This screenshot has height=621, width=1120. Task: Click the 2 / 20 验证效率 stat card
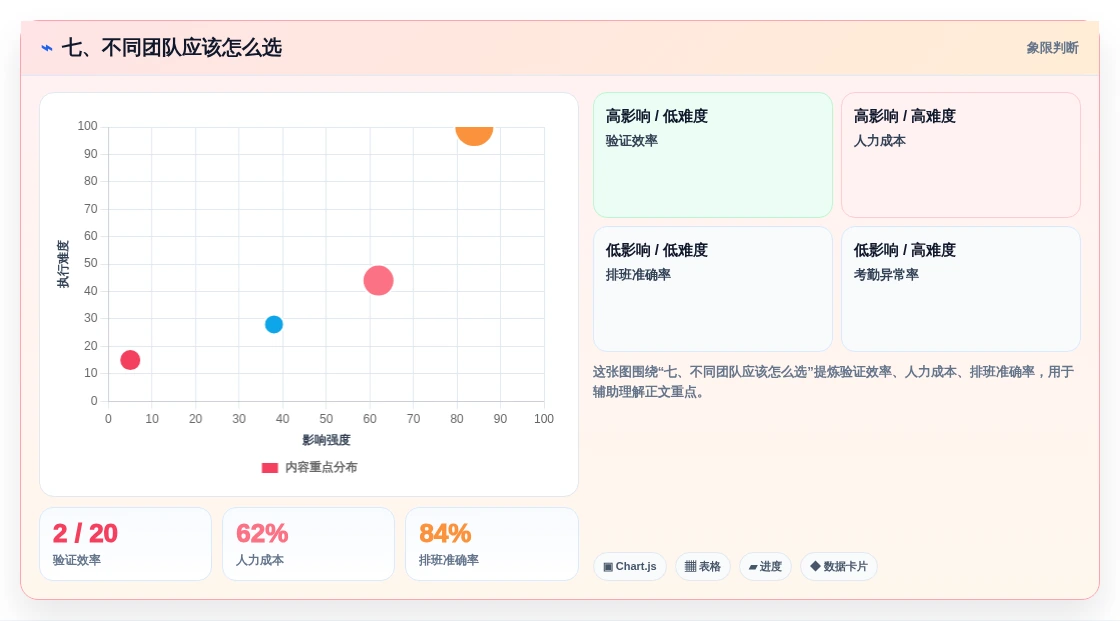[126, 544]
